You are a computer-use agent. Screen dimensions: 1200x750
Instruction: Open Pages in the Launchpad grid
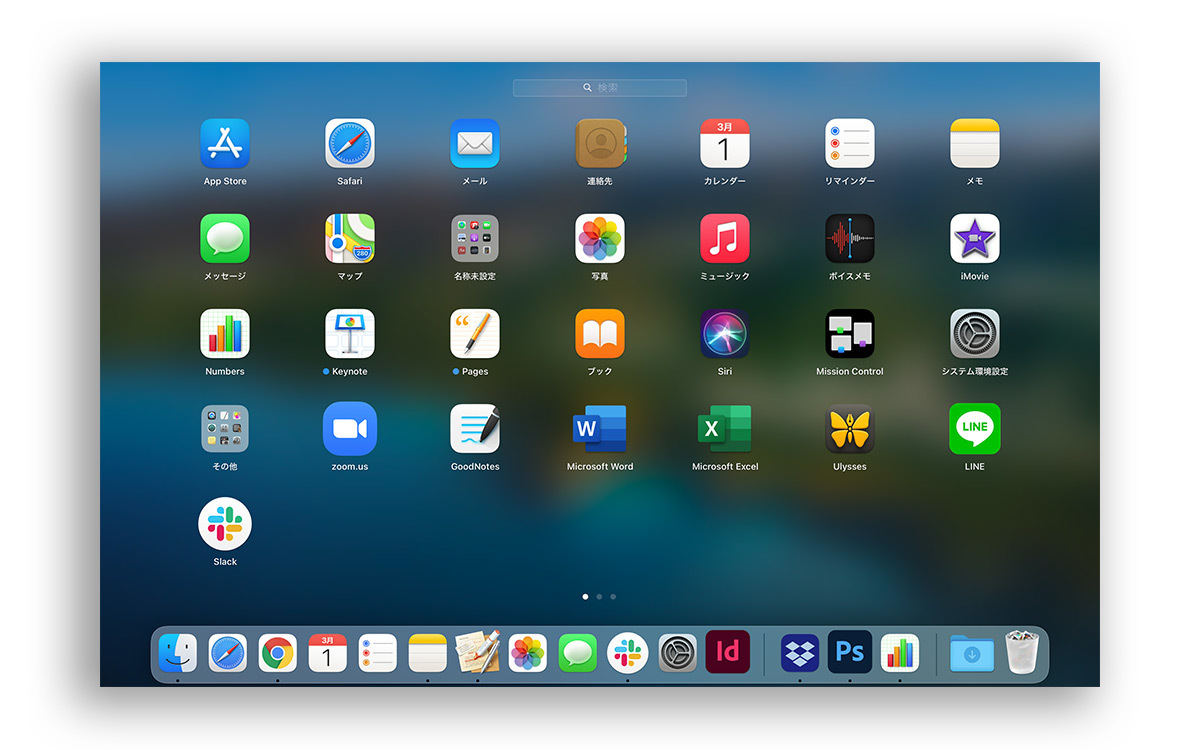[x=475, y=334]
